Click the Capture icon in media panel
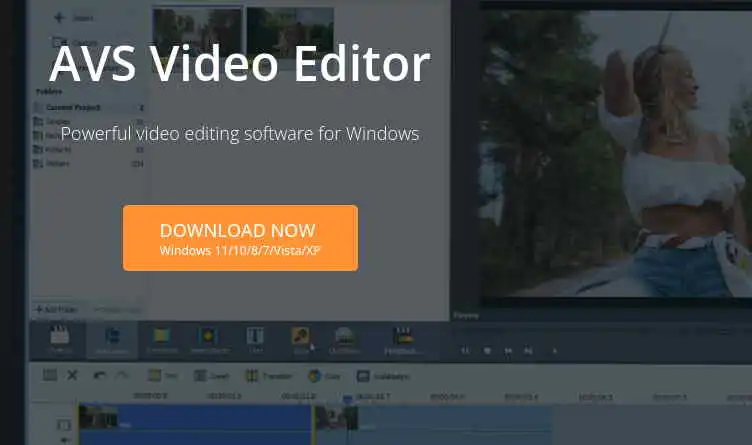 [59, 42]
